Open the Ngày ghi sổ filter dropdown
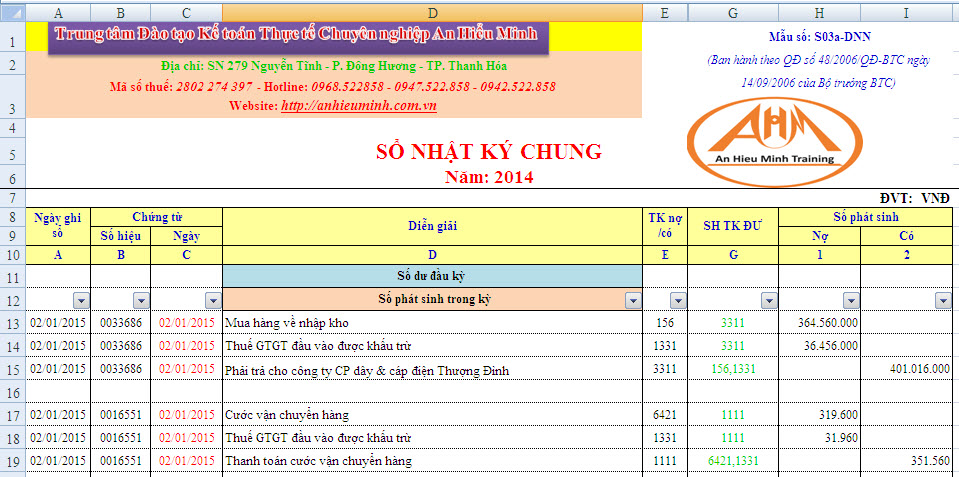Image resolution: width=959 pixels, height=477 pixels. (80, 300)
